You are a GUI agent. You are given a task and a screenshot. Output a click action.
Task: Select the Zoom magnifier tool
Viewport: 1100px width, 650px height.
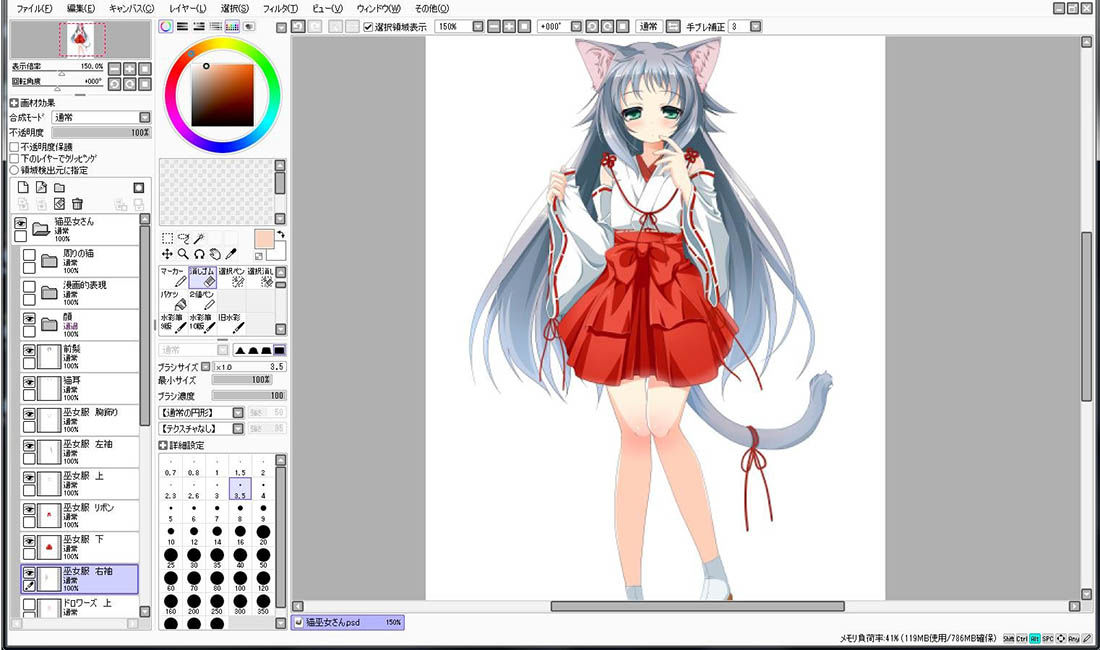183,254
